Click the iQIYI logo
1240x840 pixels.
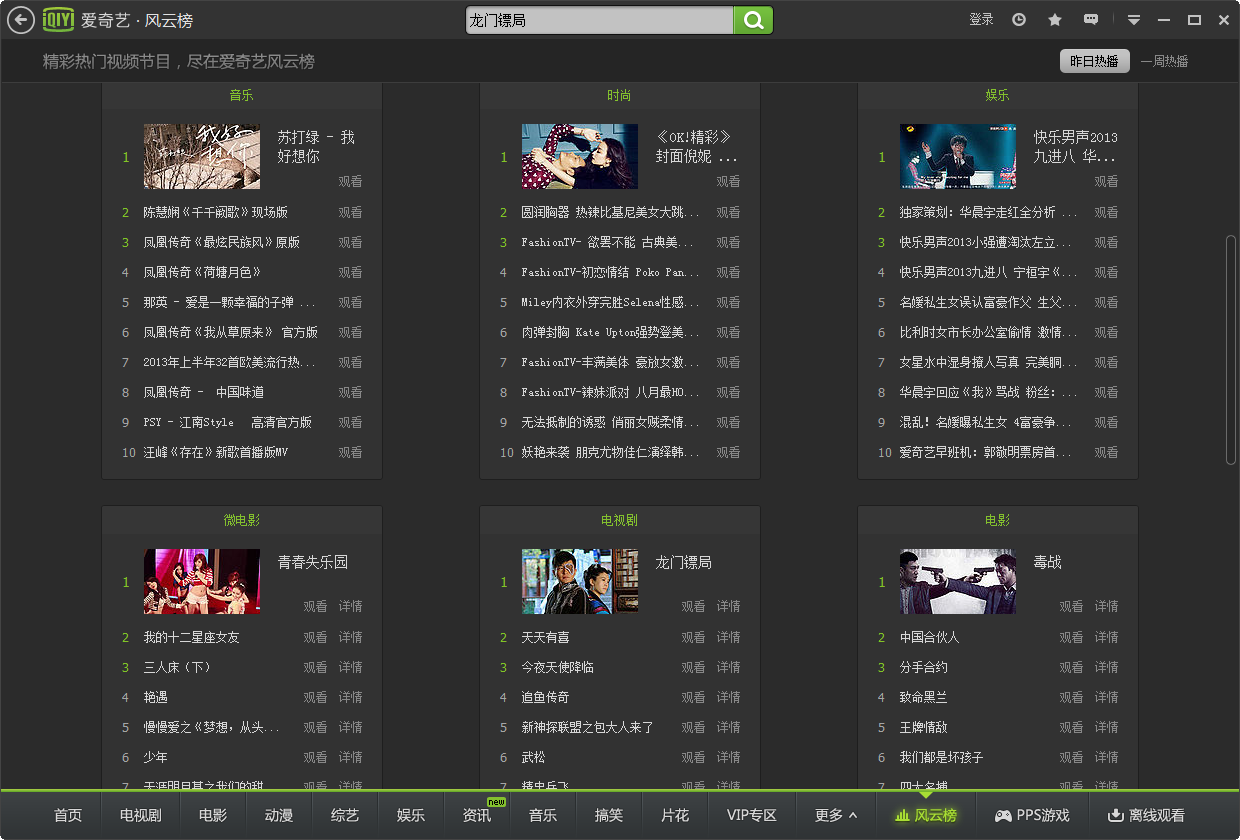59,20
